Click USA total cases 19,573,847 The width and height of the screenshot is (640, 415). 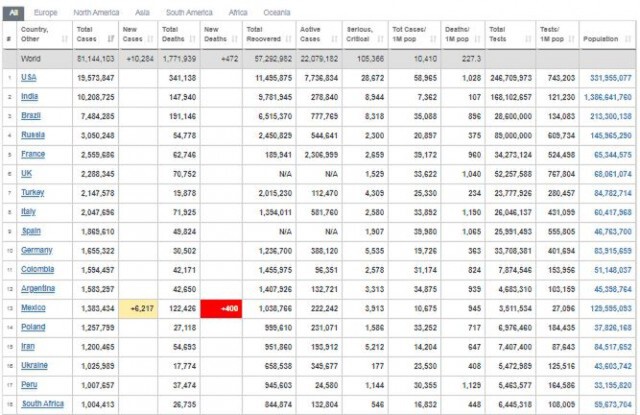pos(96,78)
